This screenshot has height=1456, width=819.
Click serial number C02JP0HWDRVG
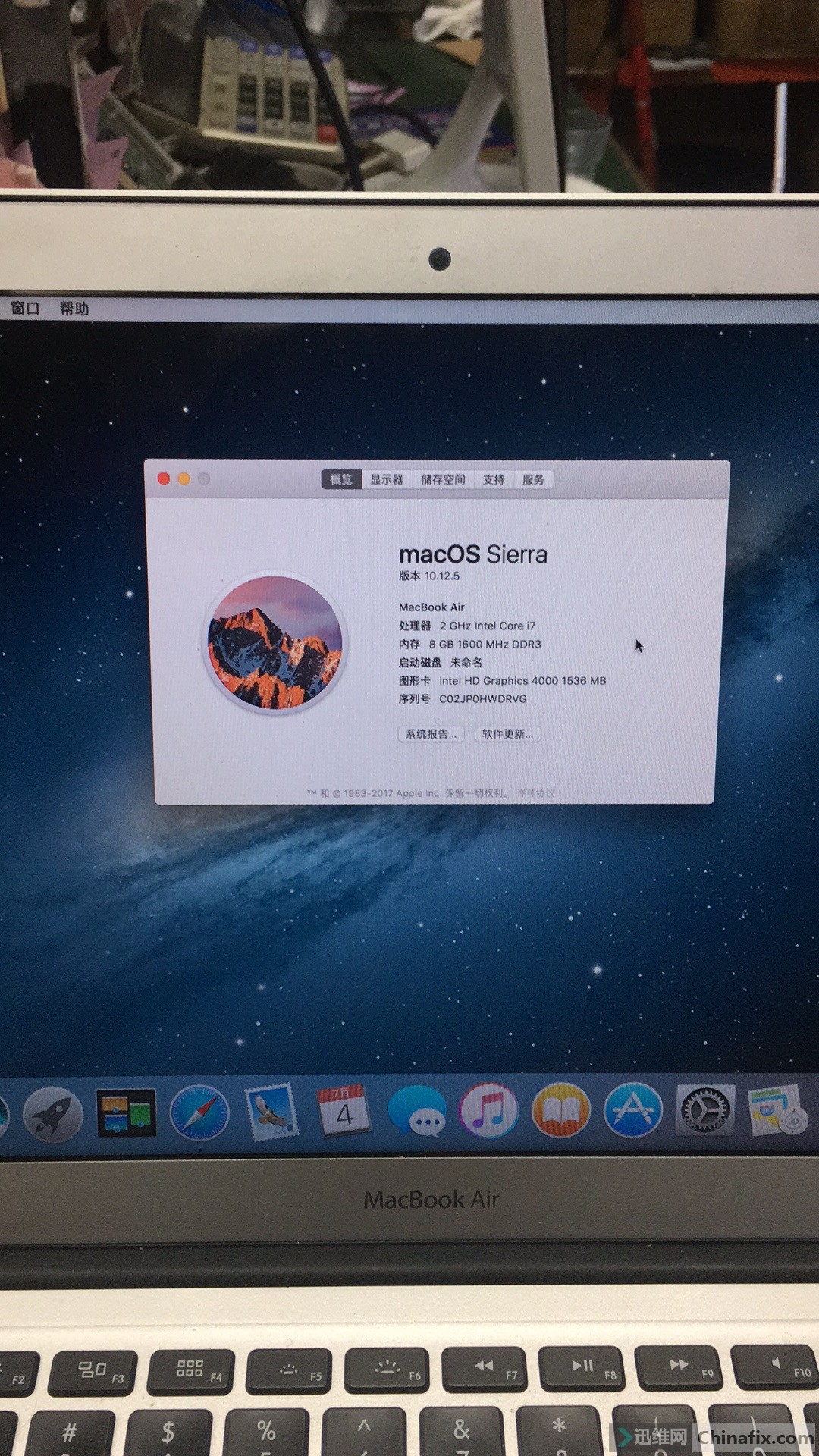click(483, 699)
